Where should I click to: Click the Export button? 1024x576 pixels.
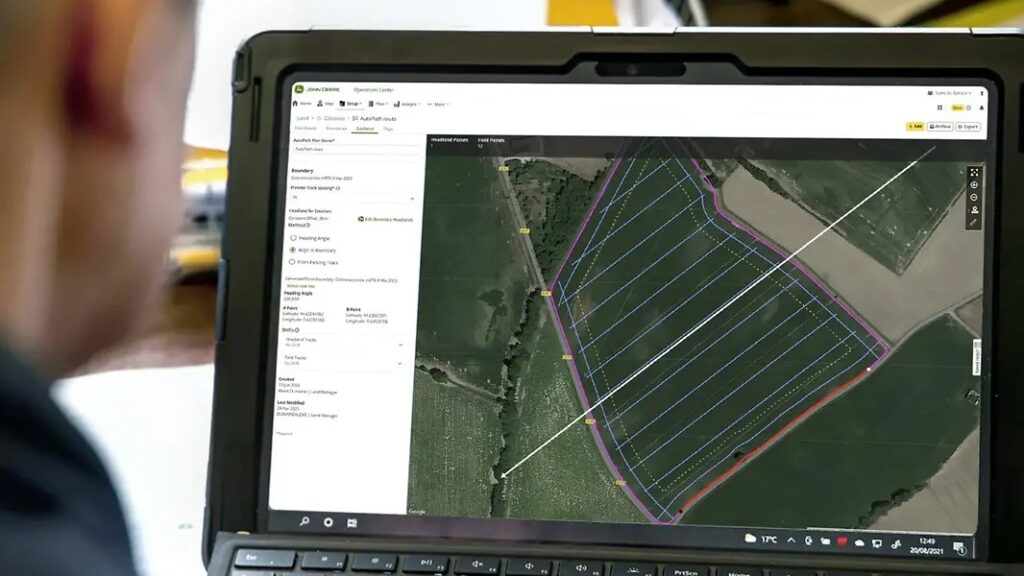coord(968,127)
